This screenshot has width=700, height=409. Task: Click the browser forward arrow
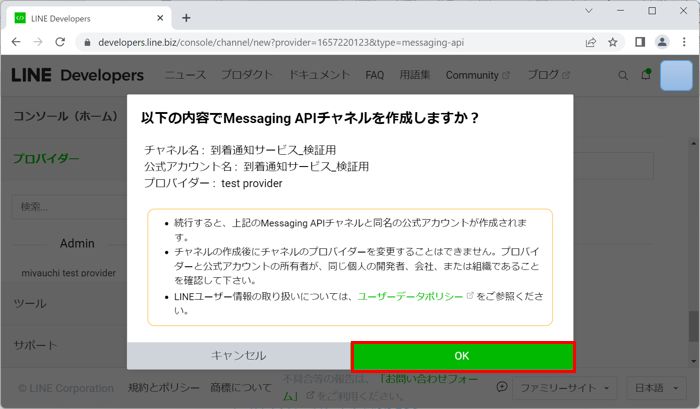point(38,42)
